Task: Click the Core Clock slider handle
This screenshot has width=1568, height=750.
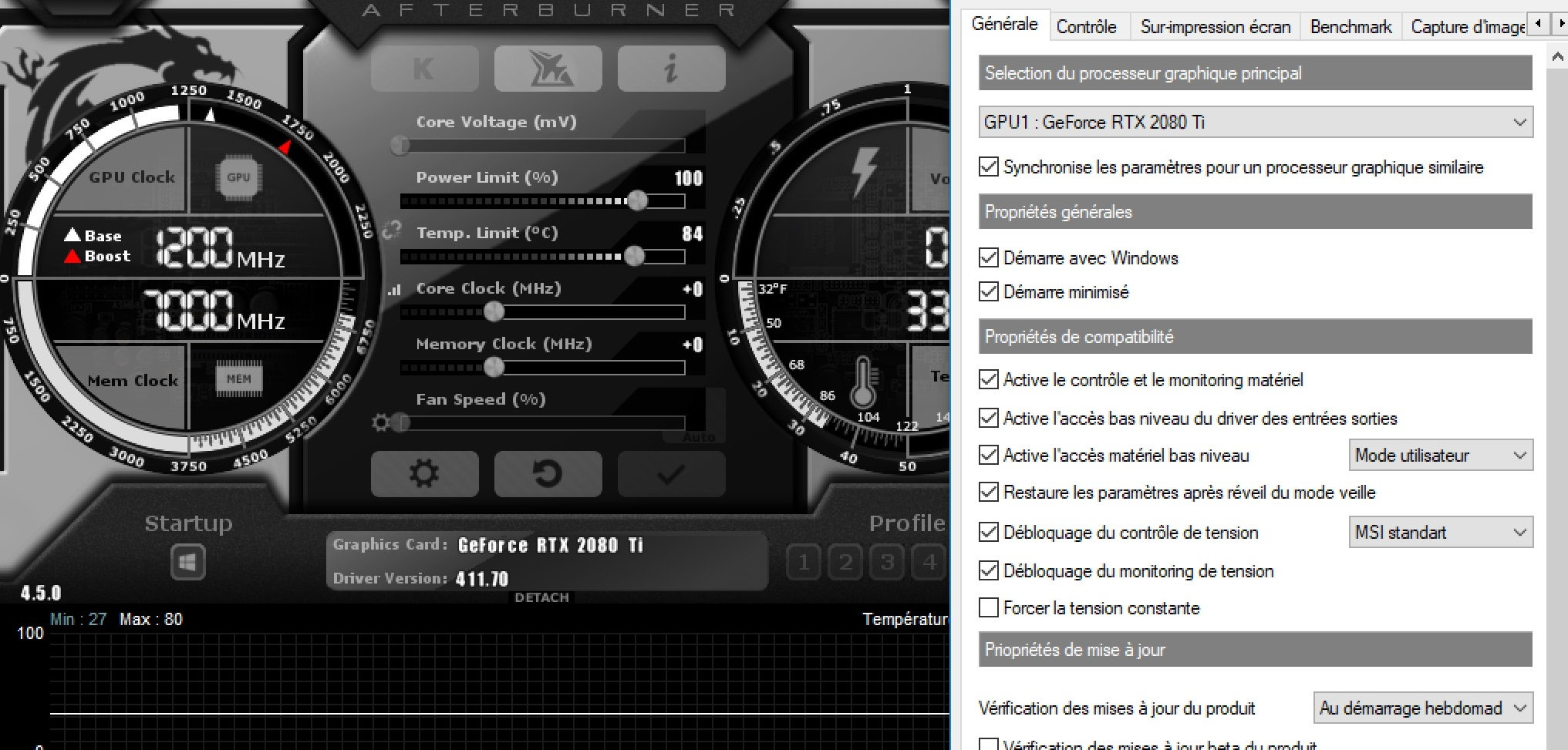Action: [x=494, y=311]
